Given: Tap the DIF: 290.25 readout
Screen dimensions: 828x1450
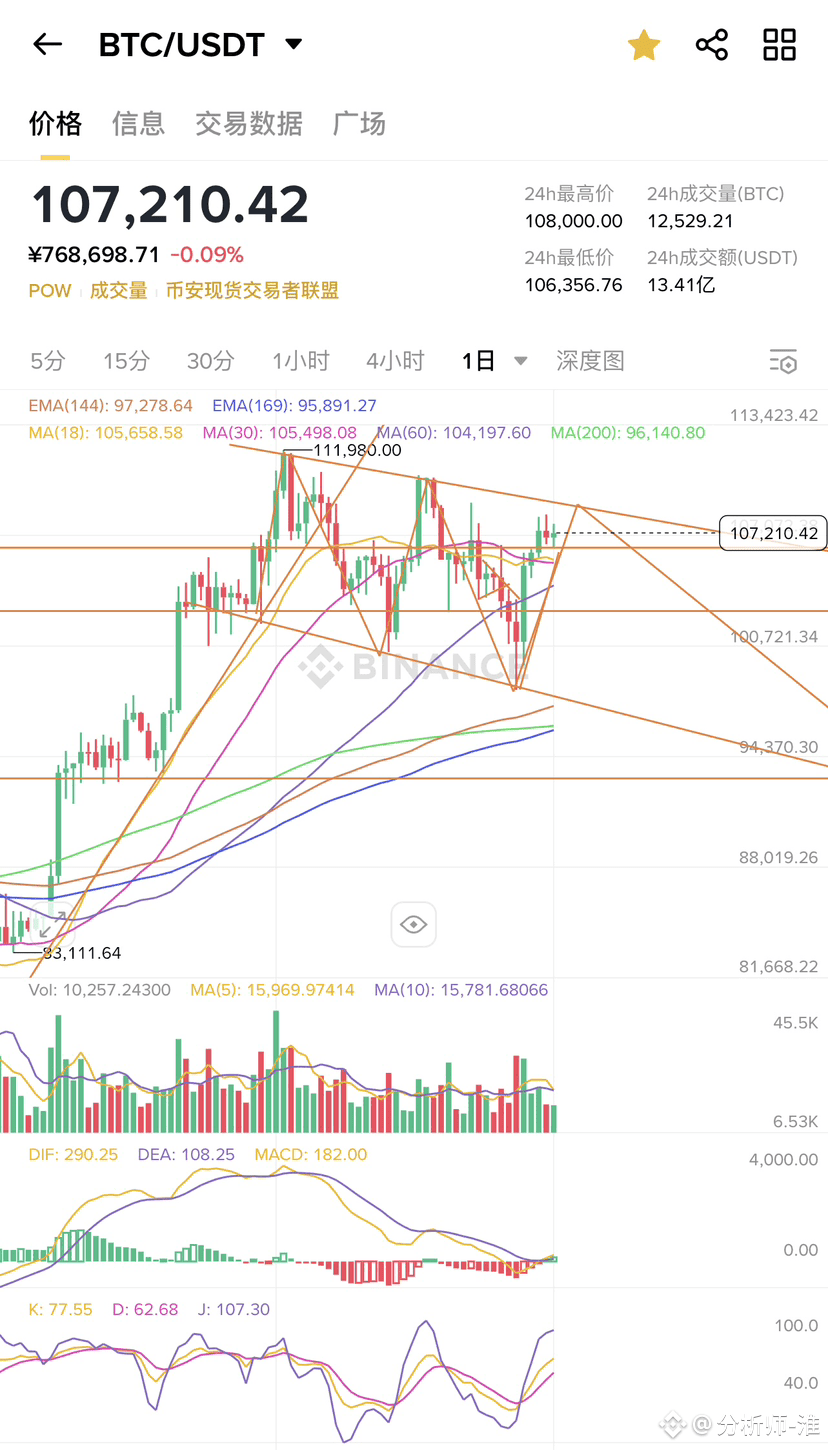Looking at the screenshot, I should [x=73, y=1154].
